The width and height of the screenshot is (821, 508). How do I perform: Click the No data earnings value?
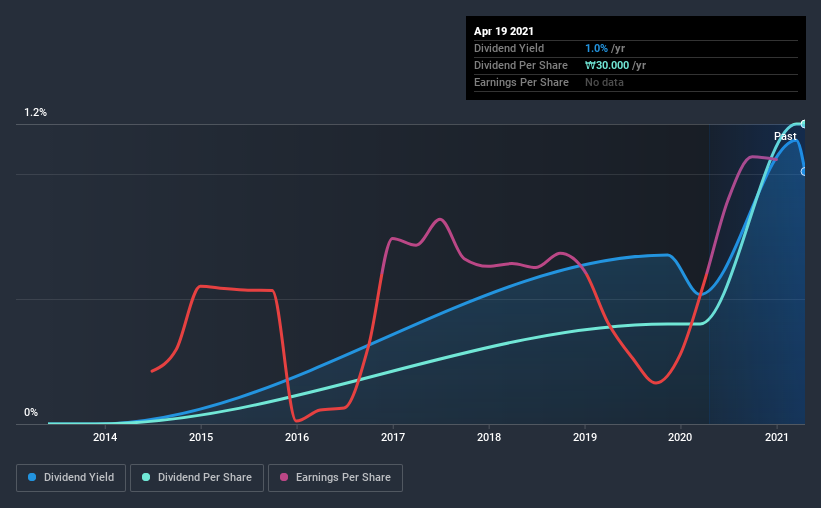(x=604, y=82)
